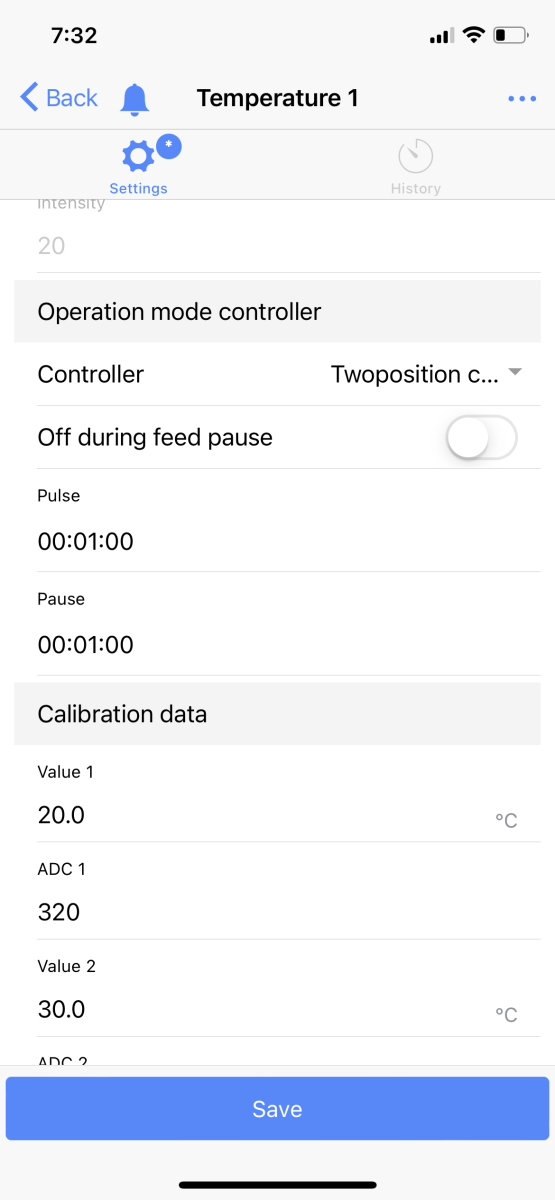Switch to the Settings tab label
The width and height of the screenshot is (555, 1200).
138,188
